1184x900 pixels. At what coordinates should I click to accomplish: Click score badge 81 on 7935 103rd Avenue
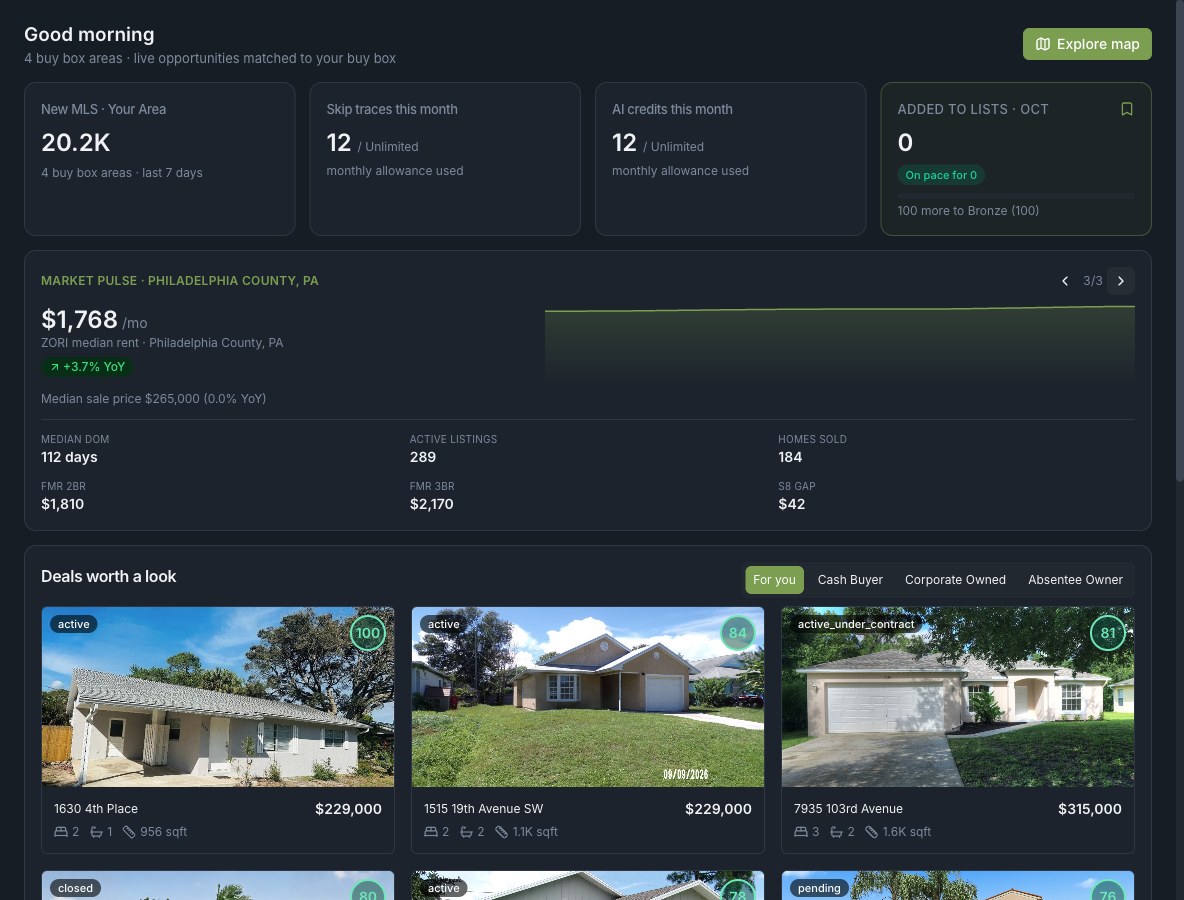1108,633
